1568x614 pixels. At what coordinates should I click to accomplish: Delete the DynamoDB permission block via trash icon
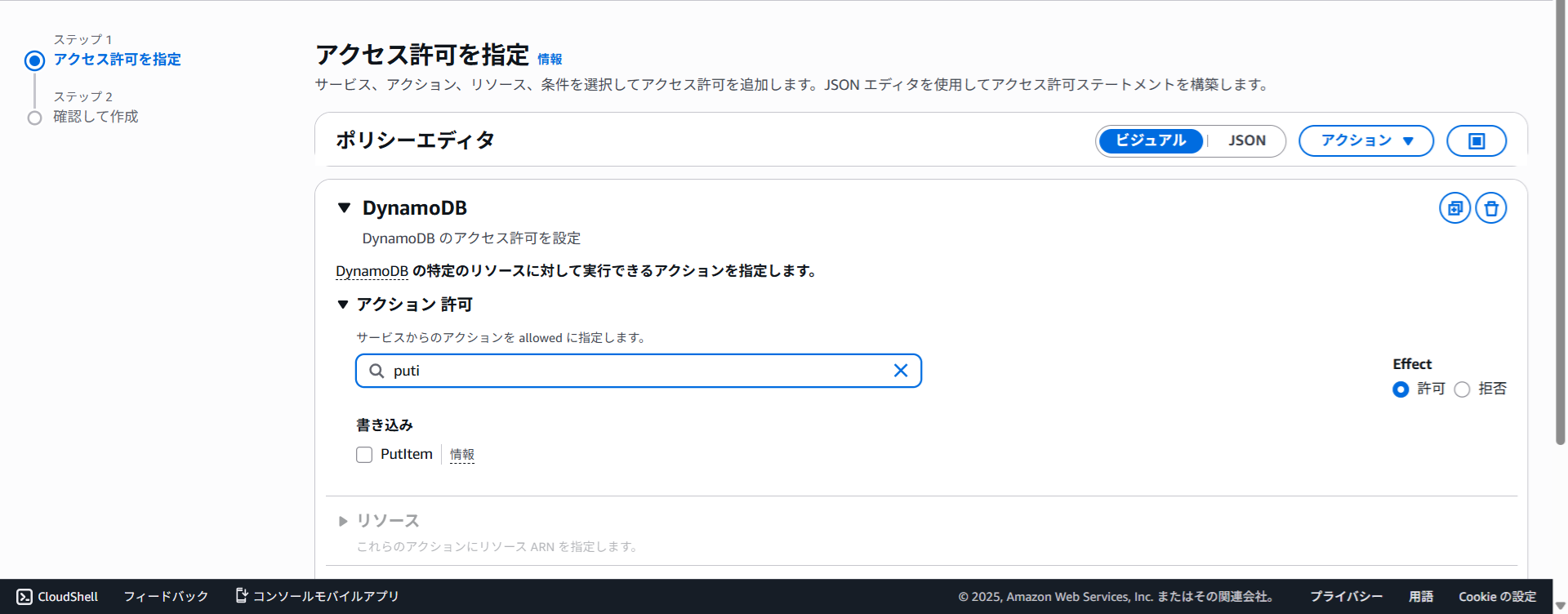tap(1490, 208)
